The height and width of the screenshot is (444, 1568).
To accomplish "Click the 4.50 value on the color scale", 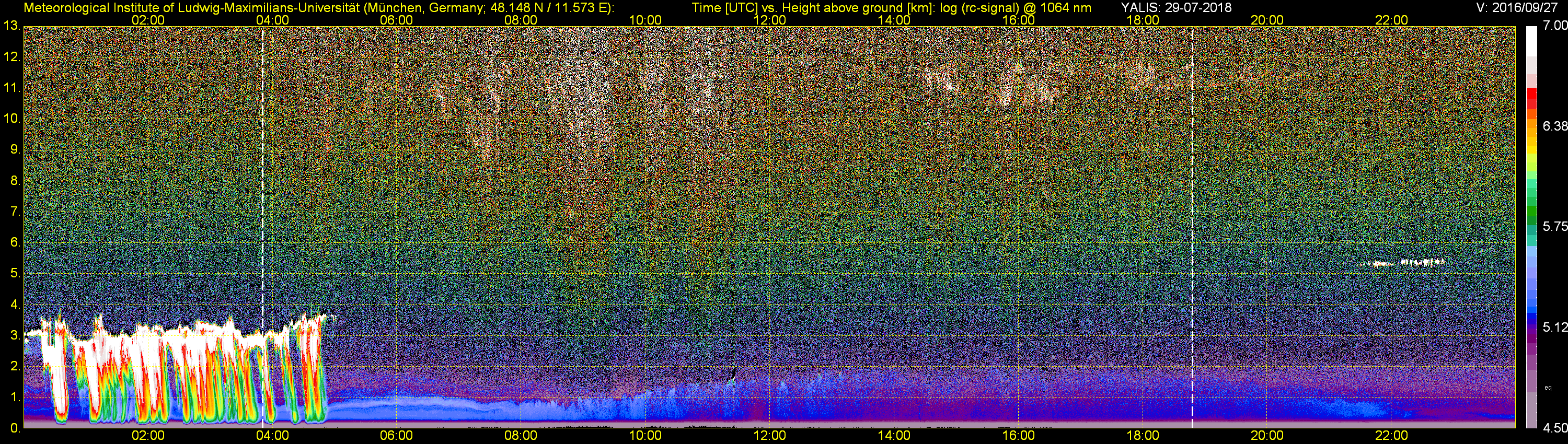I will [x=1554, y=428].
